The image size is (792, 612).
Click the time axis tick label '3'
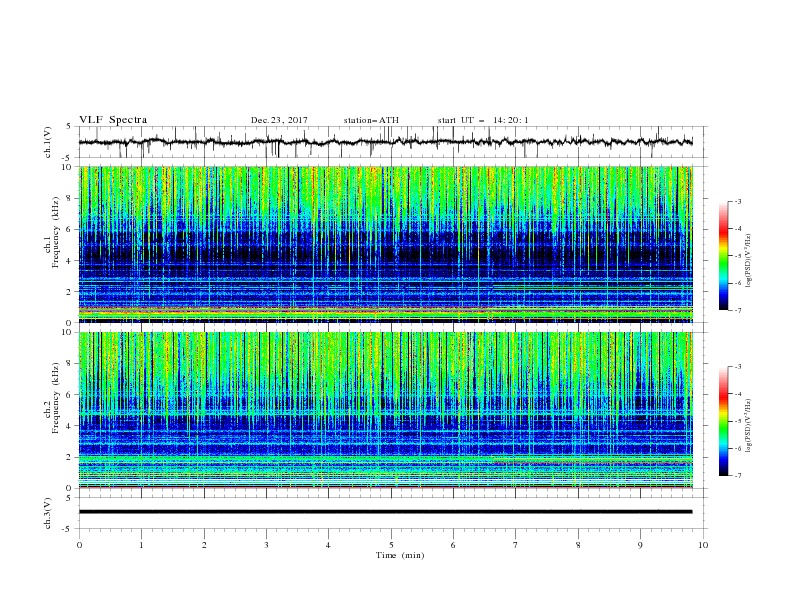pyautogui.click(x=266, y=545)
